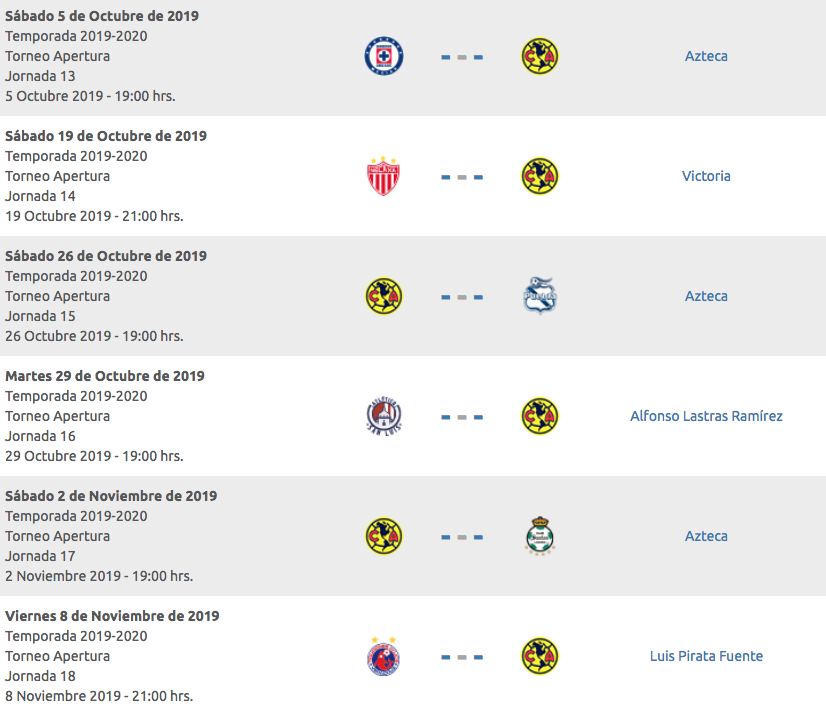Image resolution: width=826 pixels, height=716 pixels.
Task: Click Club América crest in Jornada 13 row
Action: pyautogui.click(x=540, y=56)
